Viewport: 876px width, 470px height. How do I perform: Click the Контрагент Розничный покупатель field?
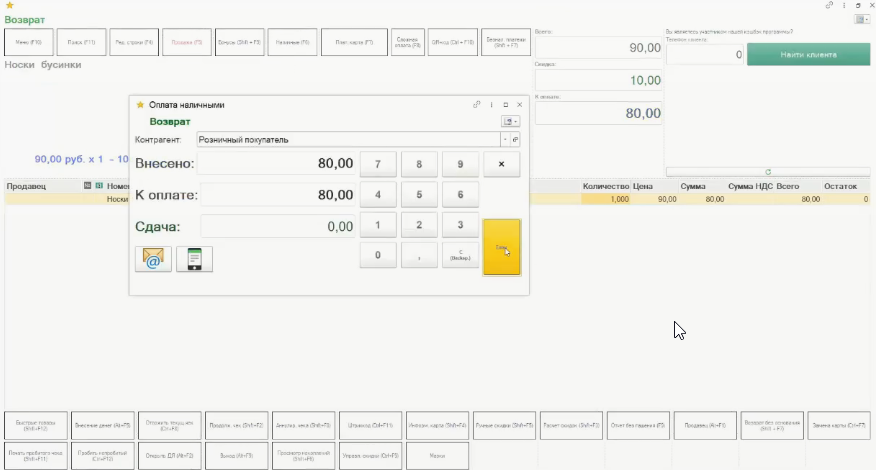349,140
